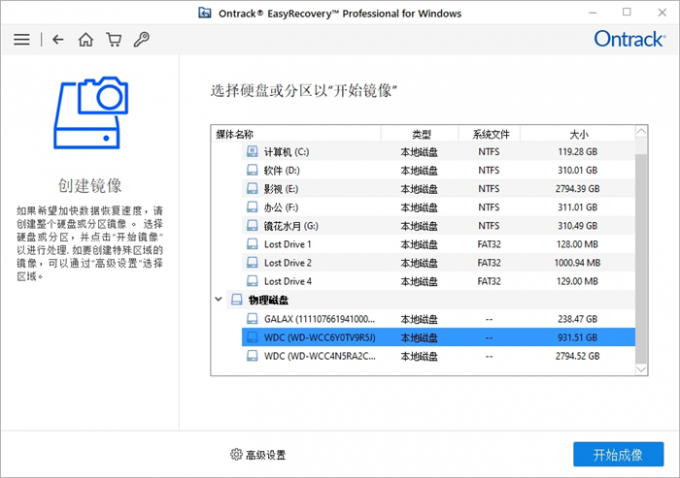Viewport: 680px width, 478px height.
Task: Open activation via the key icon
Action: click(141, 39)
